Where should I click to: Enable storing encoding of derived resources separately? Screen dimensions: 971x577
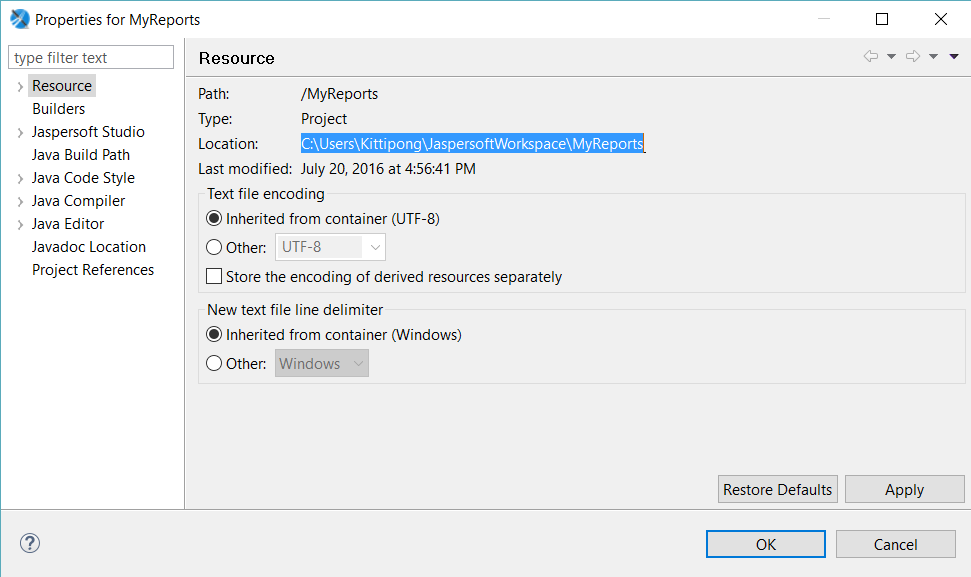click(214, 277)
